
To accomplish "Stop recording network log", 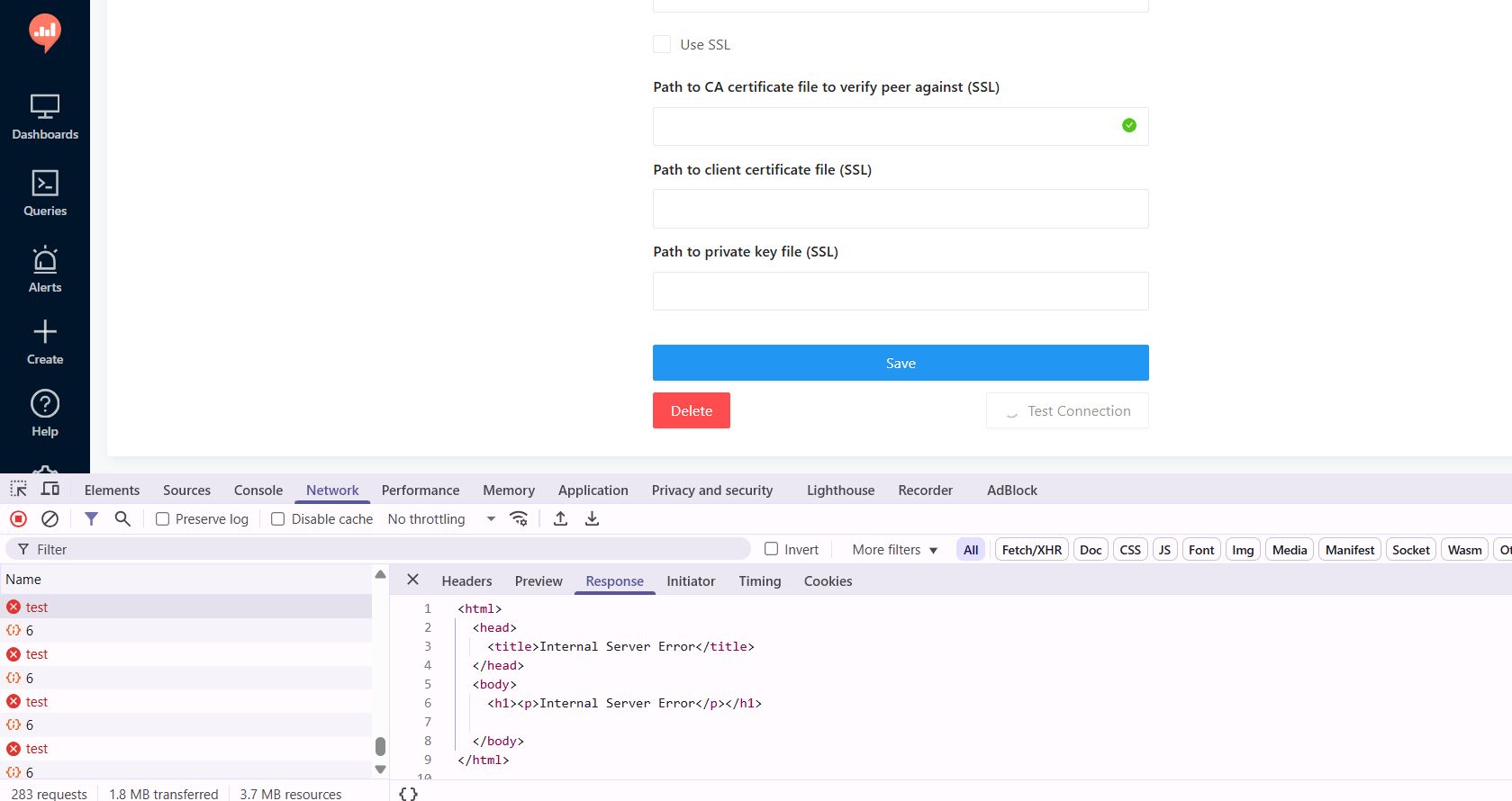I will pos(18,518).
